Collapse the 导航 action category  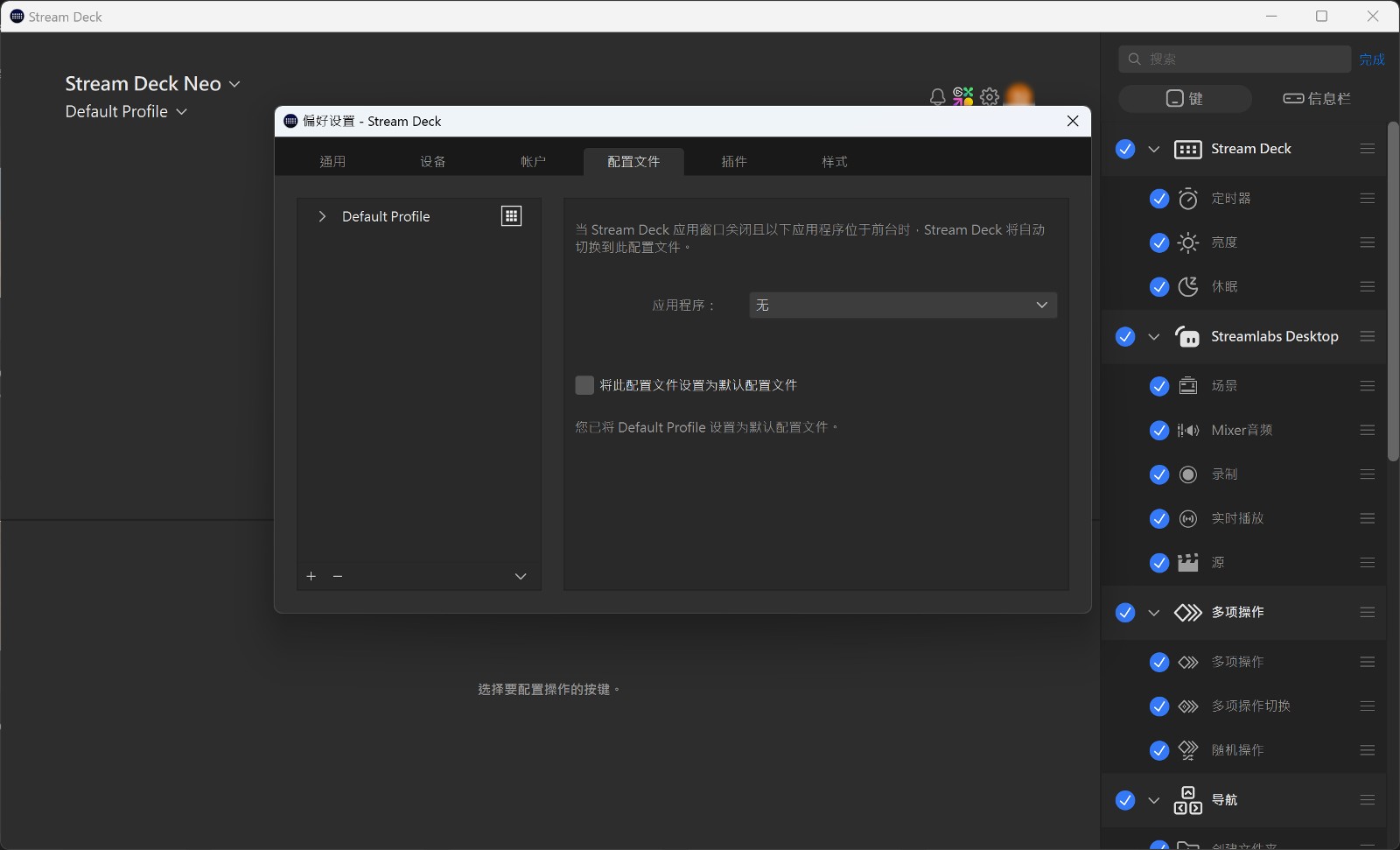click(1154, 800)
